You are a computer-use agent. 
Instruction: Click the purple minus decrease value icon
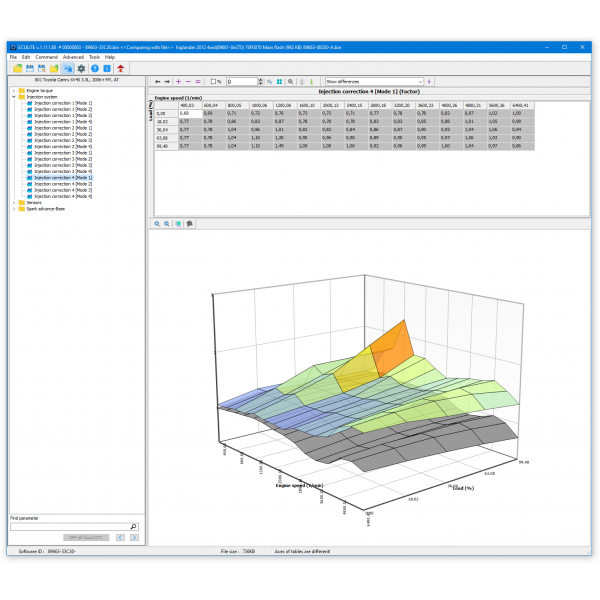[188, 81]
